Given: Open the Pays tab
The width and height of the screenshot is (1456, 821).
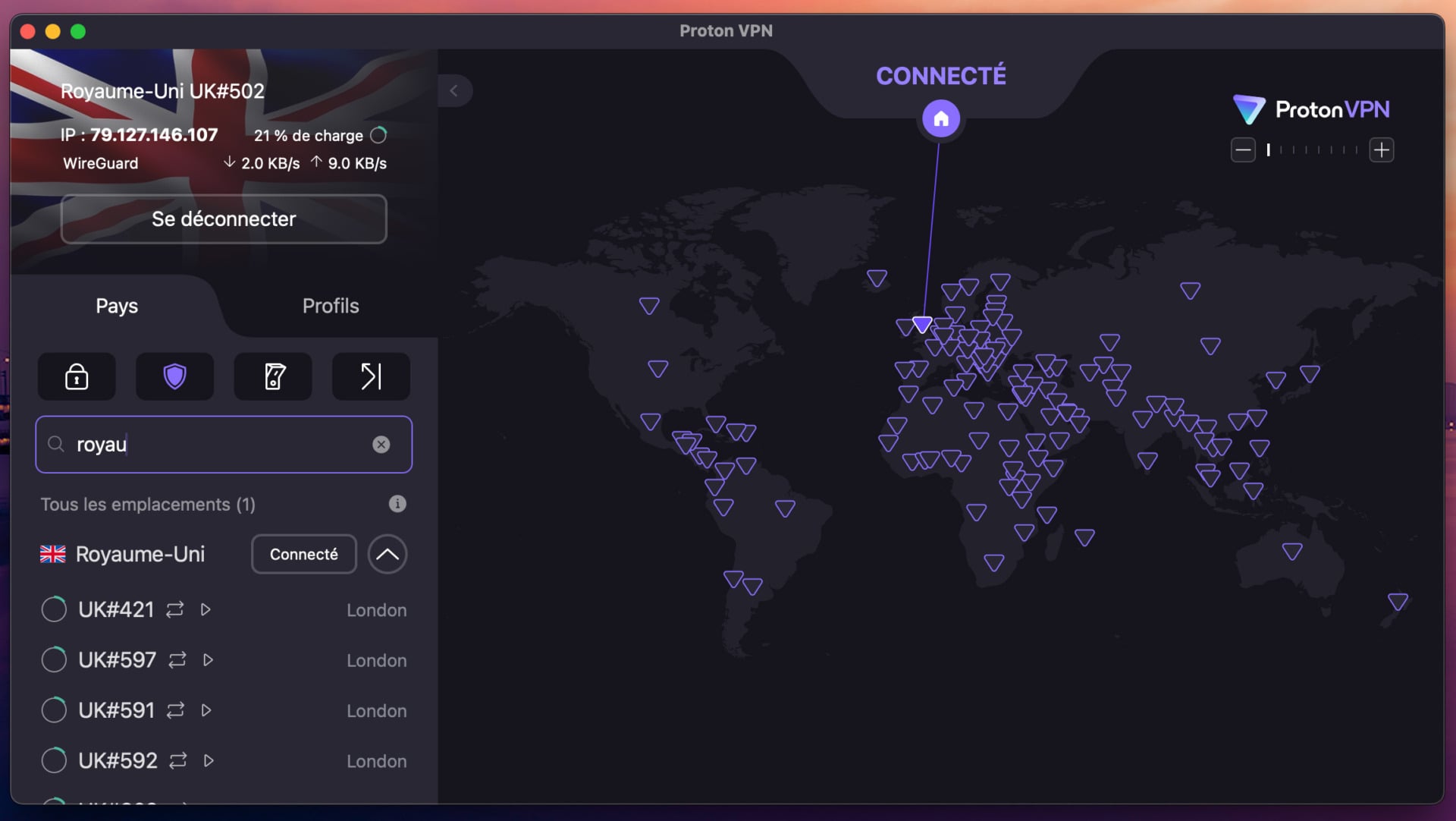Looking at the screenshot, I should pyautogui.click(x=116, y=306).
